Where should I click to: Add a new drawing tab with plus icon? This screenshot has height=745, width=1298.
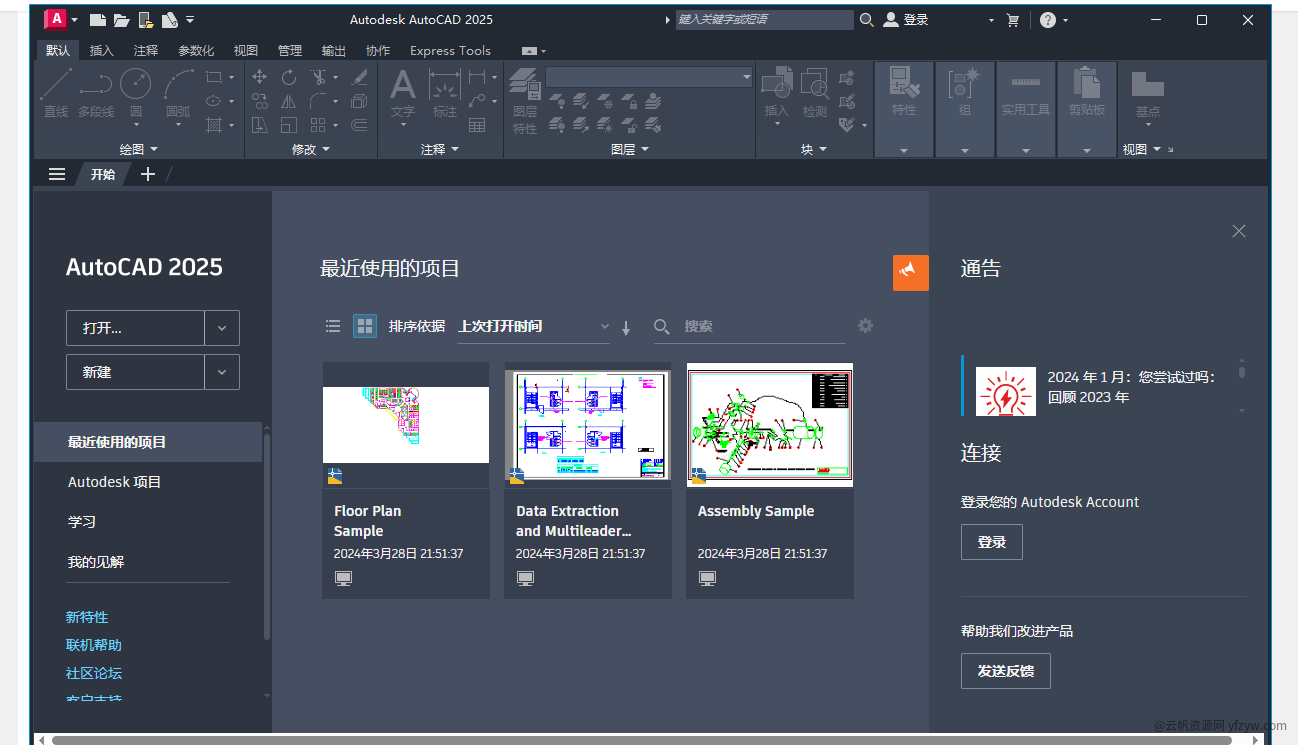(148, 174)
